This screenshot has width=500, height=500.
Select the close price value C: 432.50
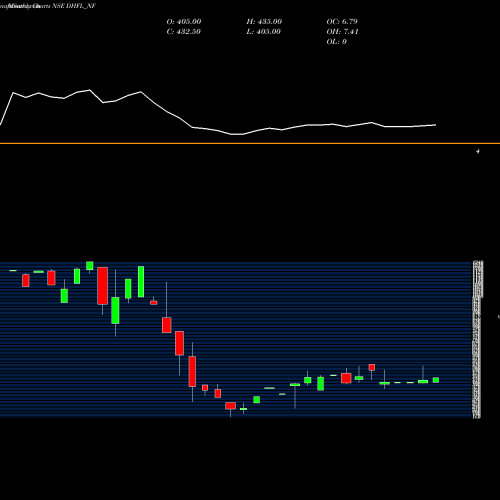pos(183,32)
